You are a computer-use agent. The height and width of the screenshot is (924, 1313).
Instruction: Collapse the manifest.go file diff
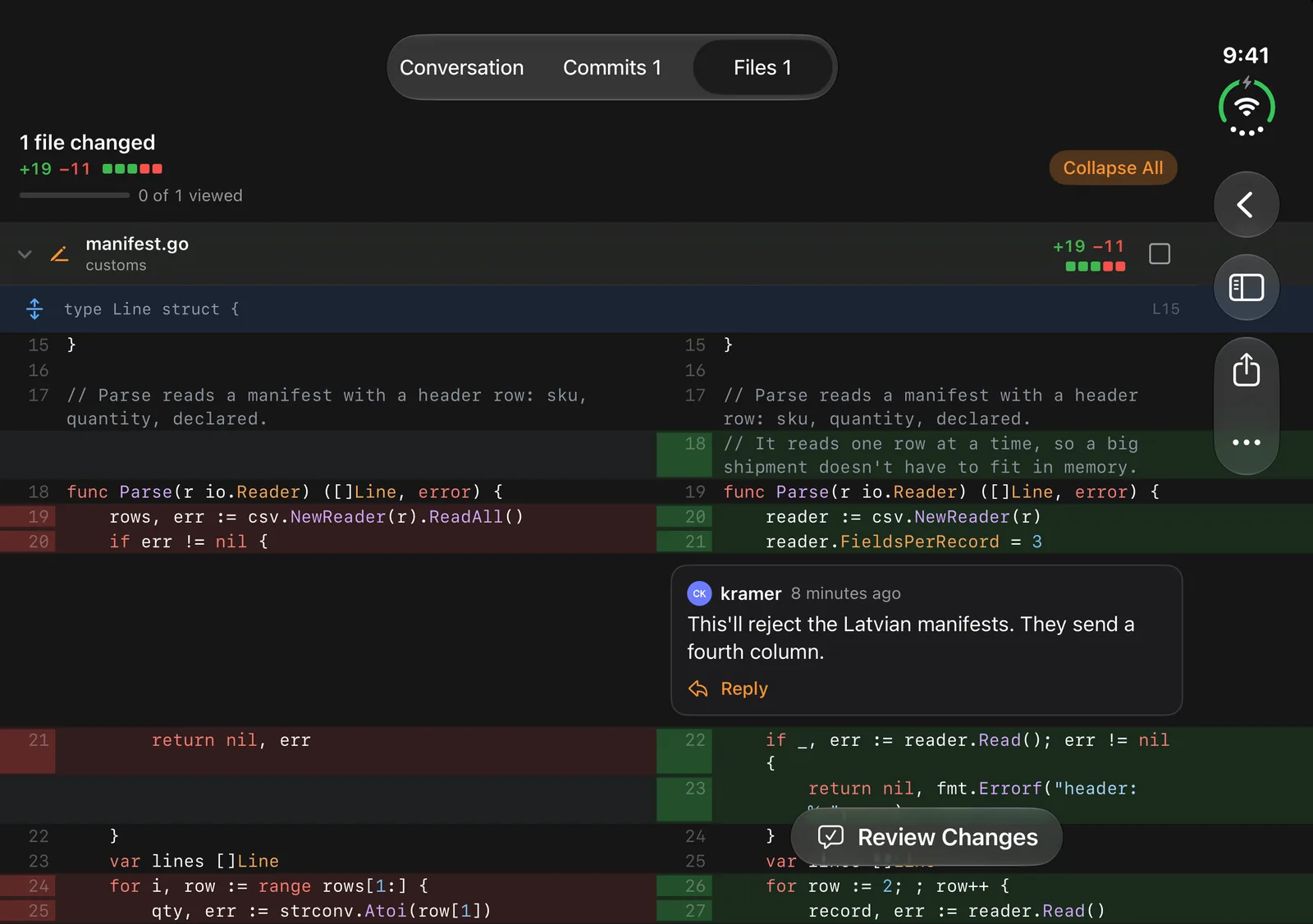[x=25, y=254]
